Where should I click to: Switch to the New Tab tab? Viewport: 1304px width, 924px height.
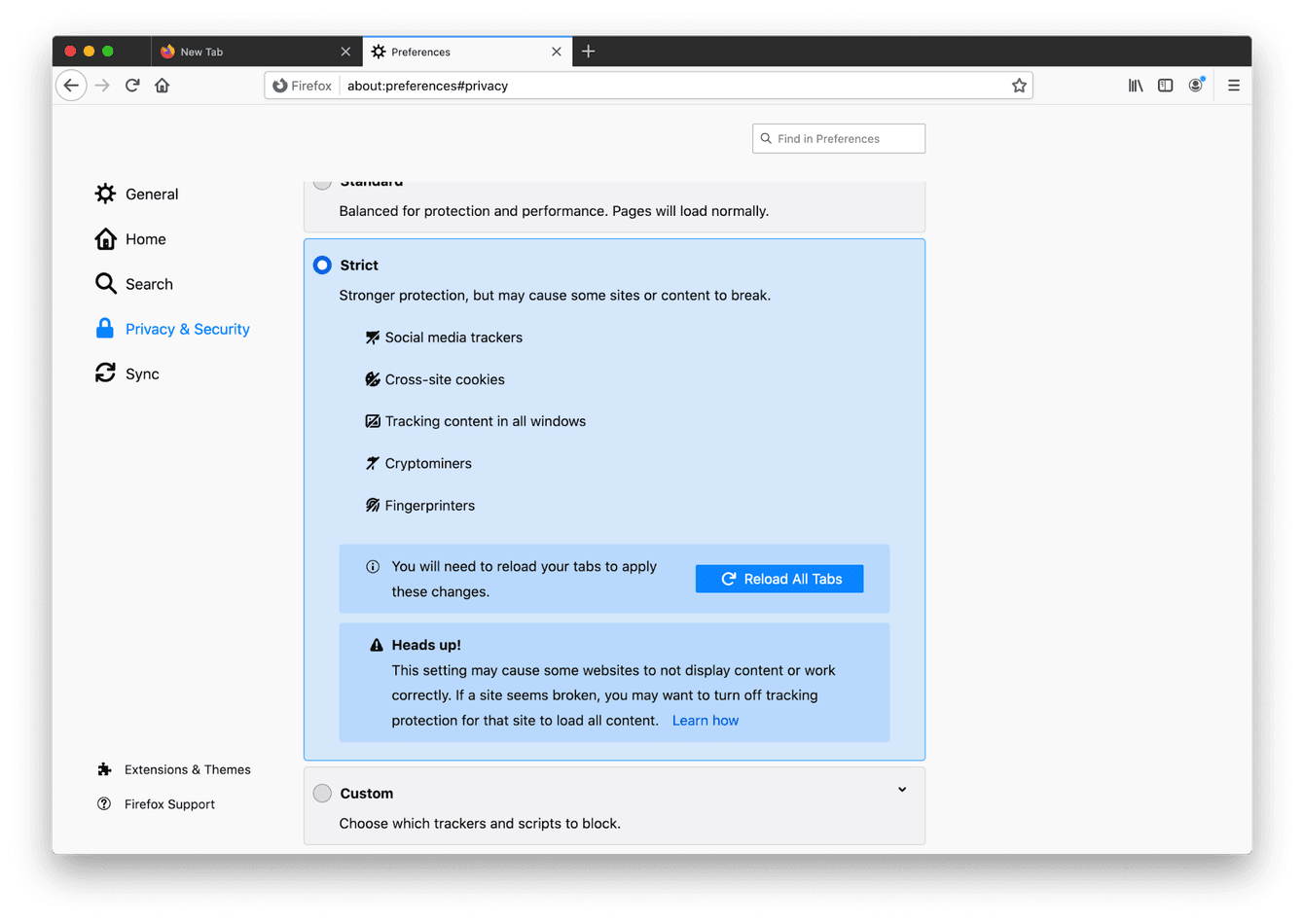pyautogui.click(x=204, y=52)
